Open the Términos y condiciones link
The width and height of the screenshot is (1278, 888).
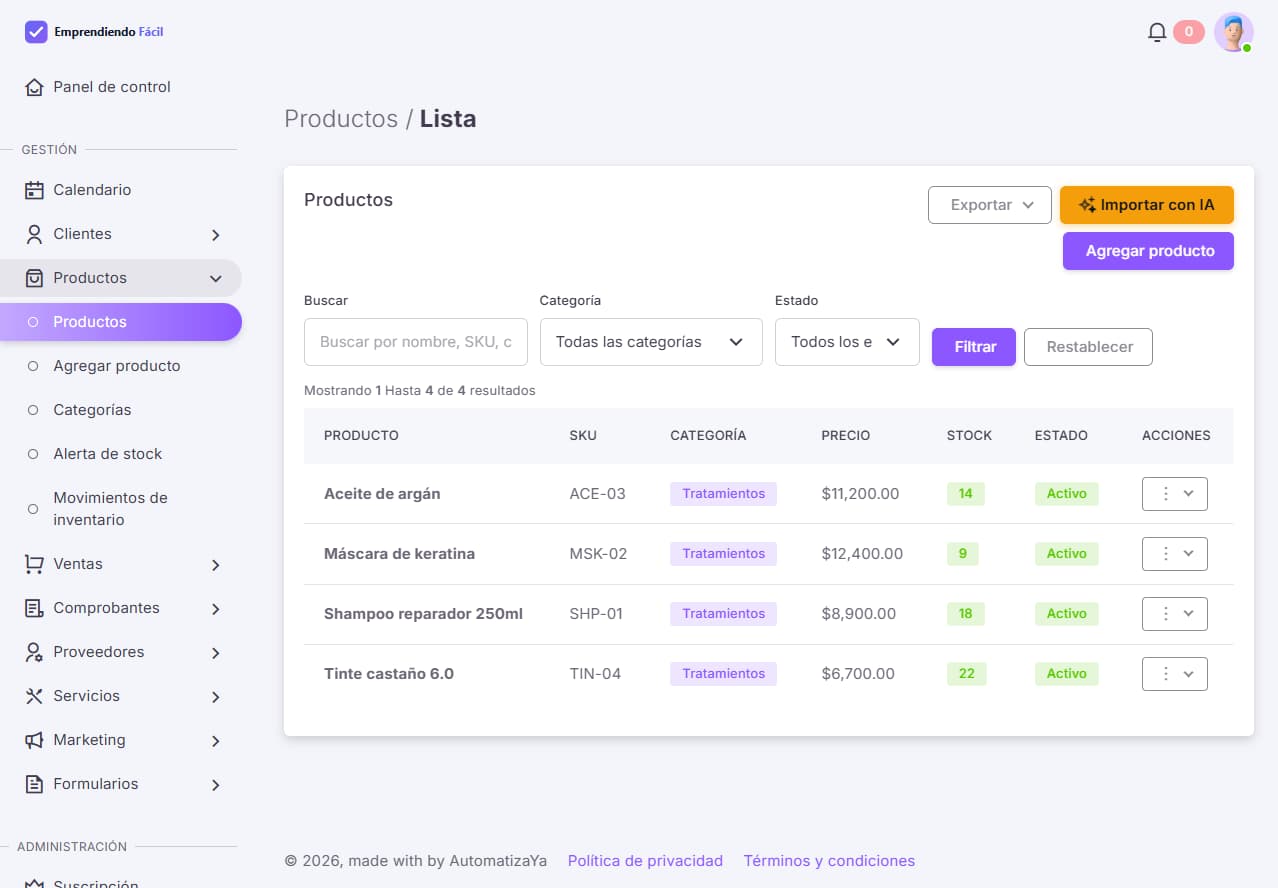pyautogui.click(x=829, y=861)
